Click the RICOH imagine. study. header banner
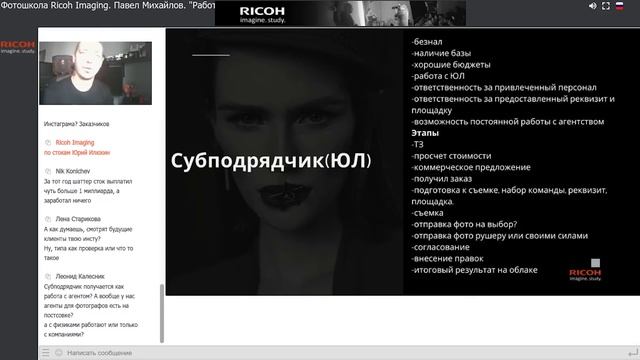The width and height of the screenshot is (640, 360). tap(340, 13)
